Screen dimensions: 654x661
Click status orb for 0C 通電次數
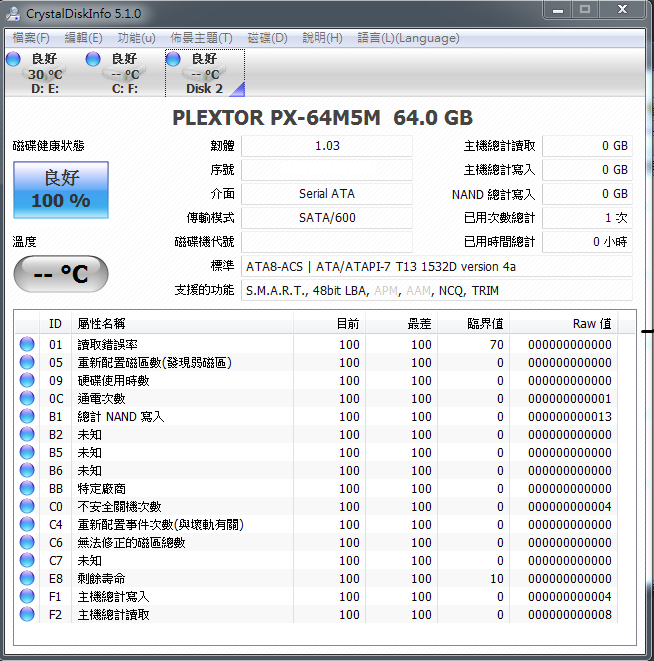pos(27,398)
